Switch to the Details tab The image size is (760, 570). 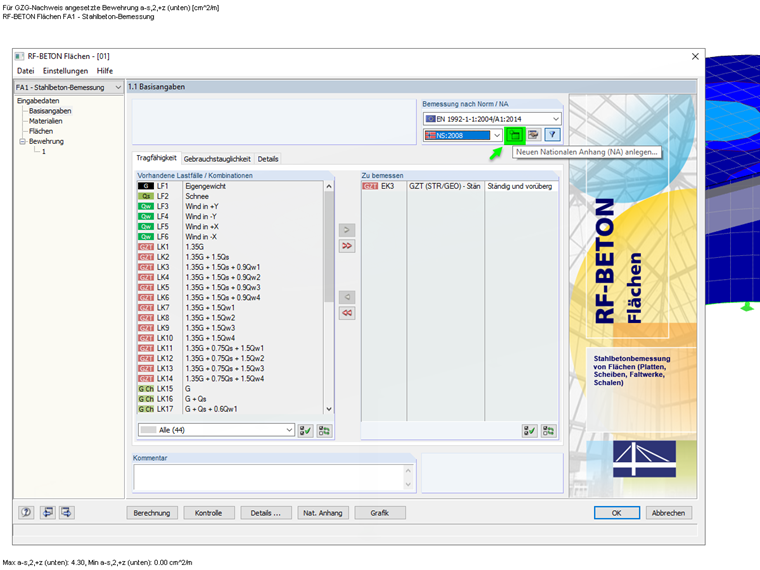coord(268,159)
